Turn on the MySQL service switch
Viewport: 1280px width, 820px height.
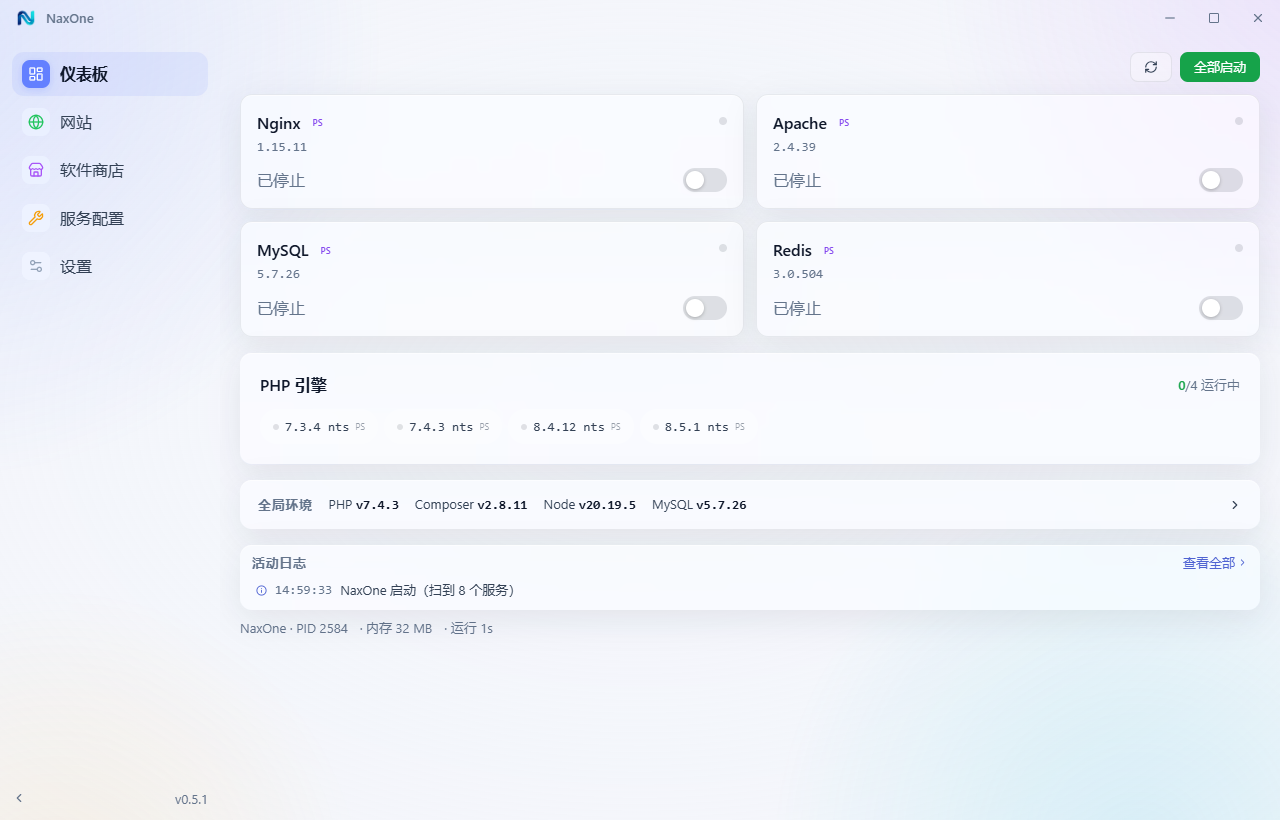pyautogui.click(x=705, y=308)
